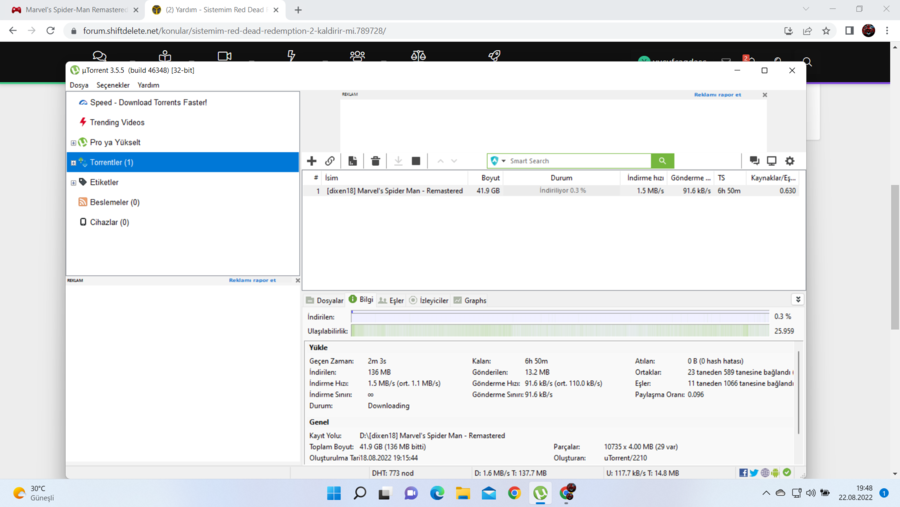Expand the Pro ya Yükselt node
This screenshot has height=507, width=900.
coord(73,143)
